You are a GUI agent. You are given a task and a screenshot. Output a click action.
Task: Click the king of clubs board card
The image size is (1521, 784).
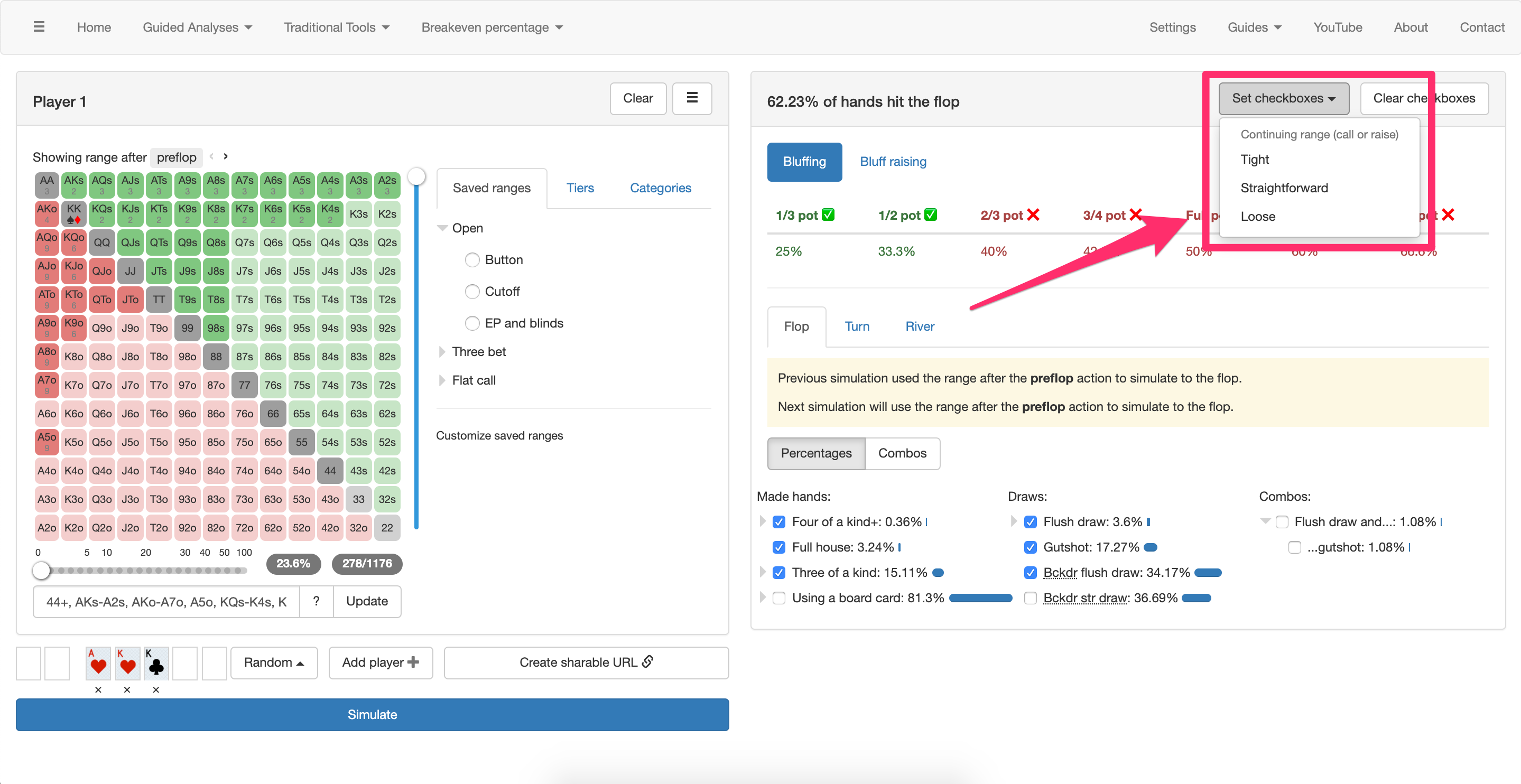pos(156,663)
